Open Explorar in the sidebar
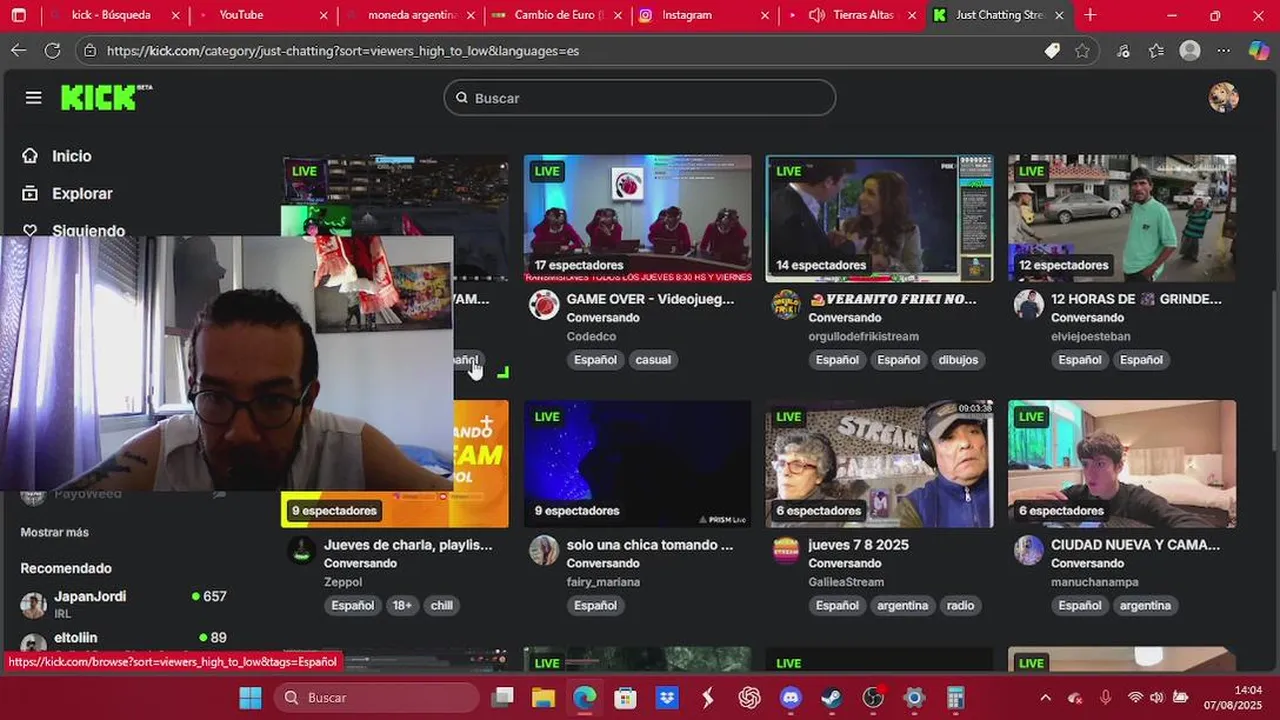The image size is (1280, 720). point(82,193)
